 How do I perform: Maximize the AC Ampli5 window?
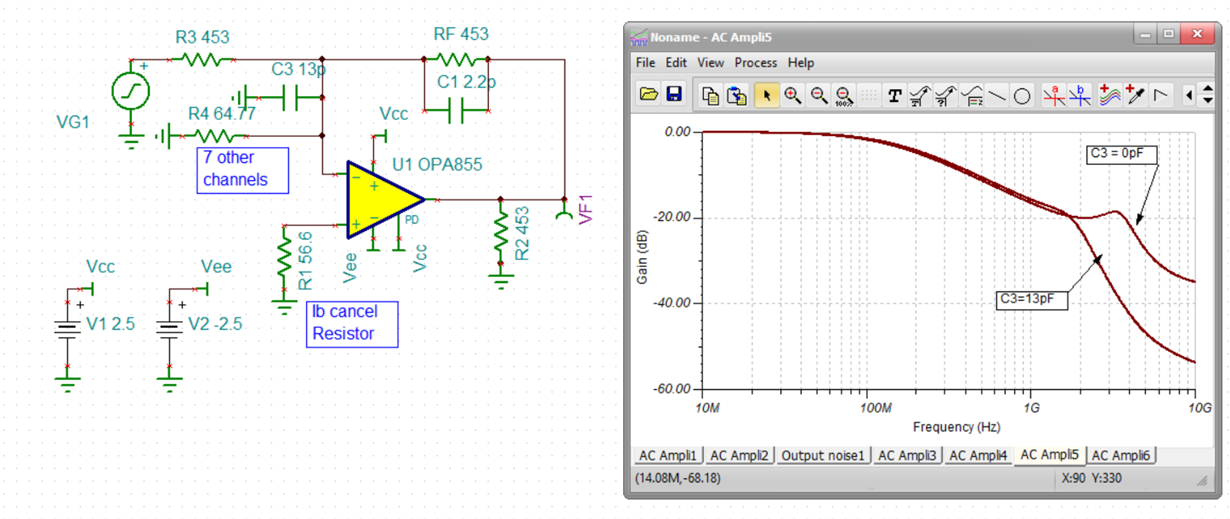[x=1166, y=36]
